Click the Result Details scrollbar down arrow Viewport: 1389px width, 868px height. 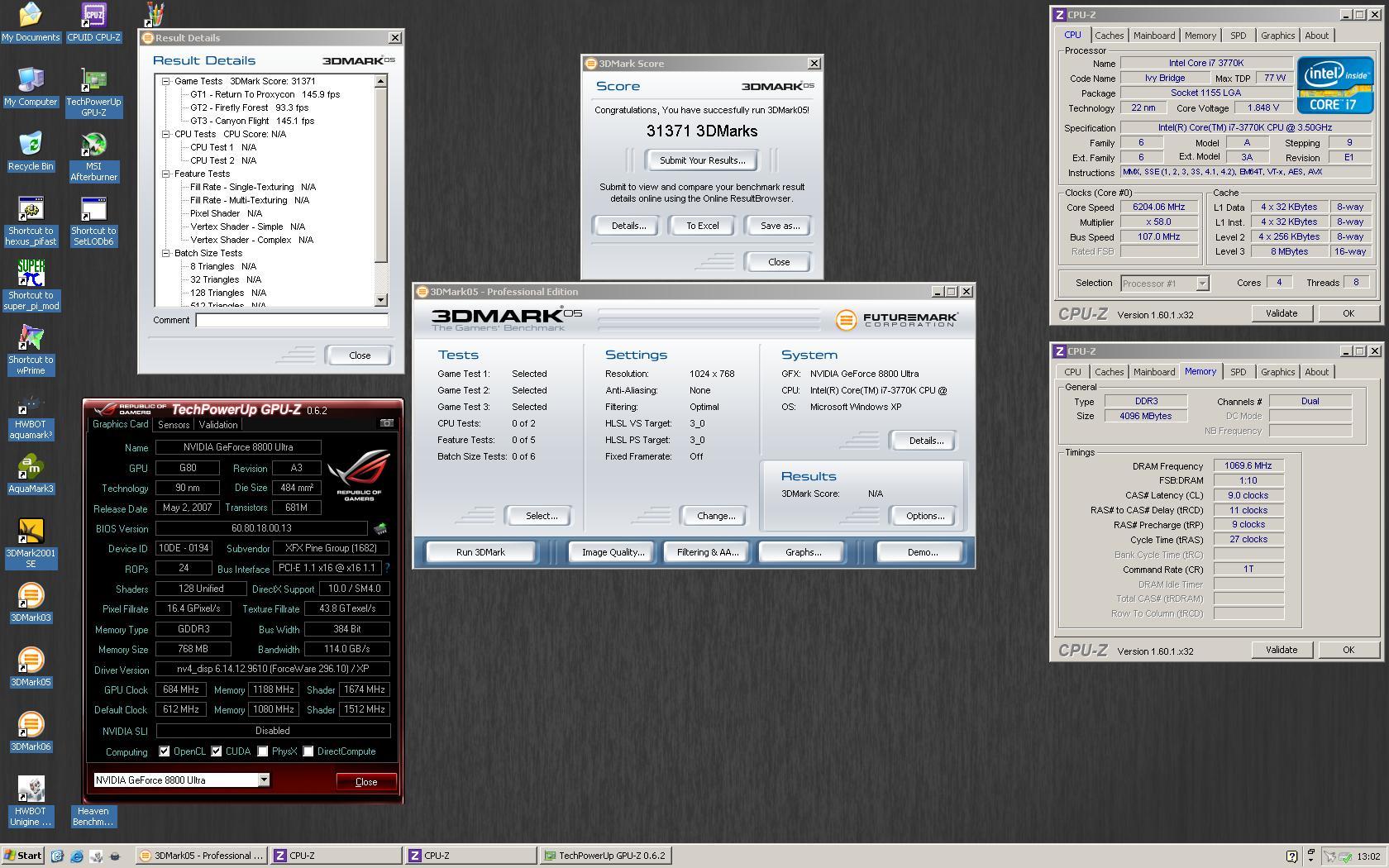coord(380,300)
